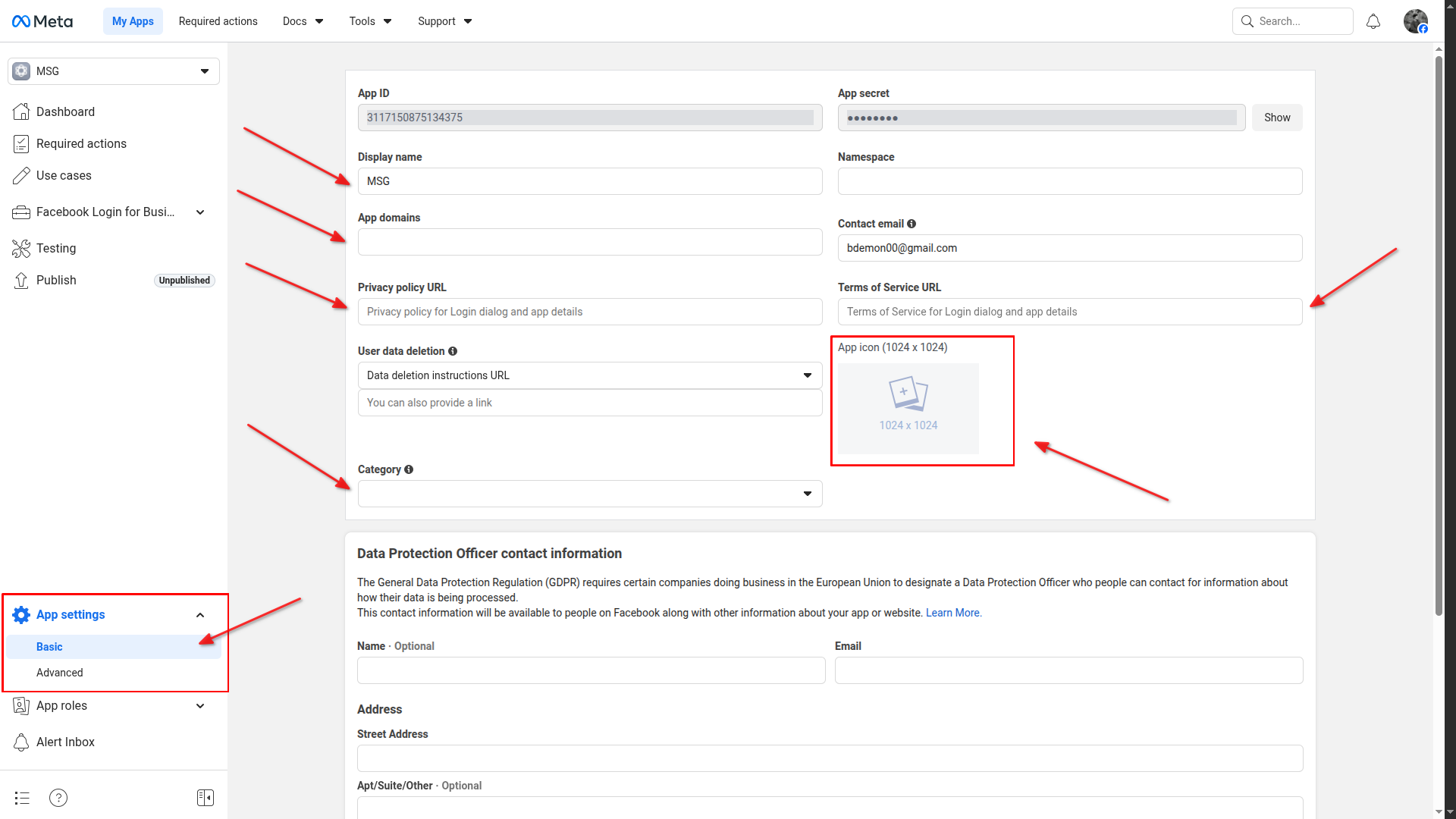Open the Docs menu
1456x819 pixels.
(303, 21)
